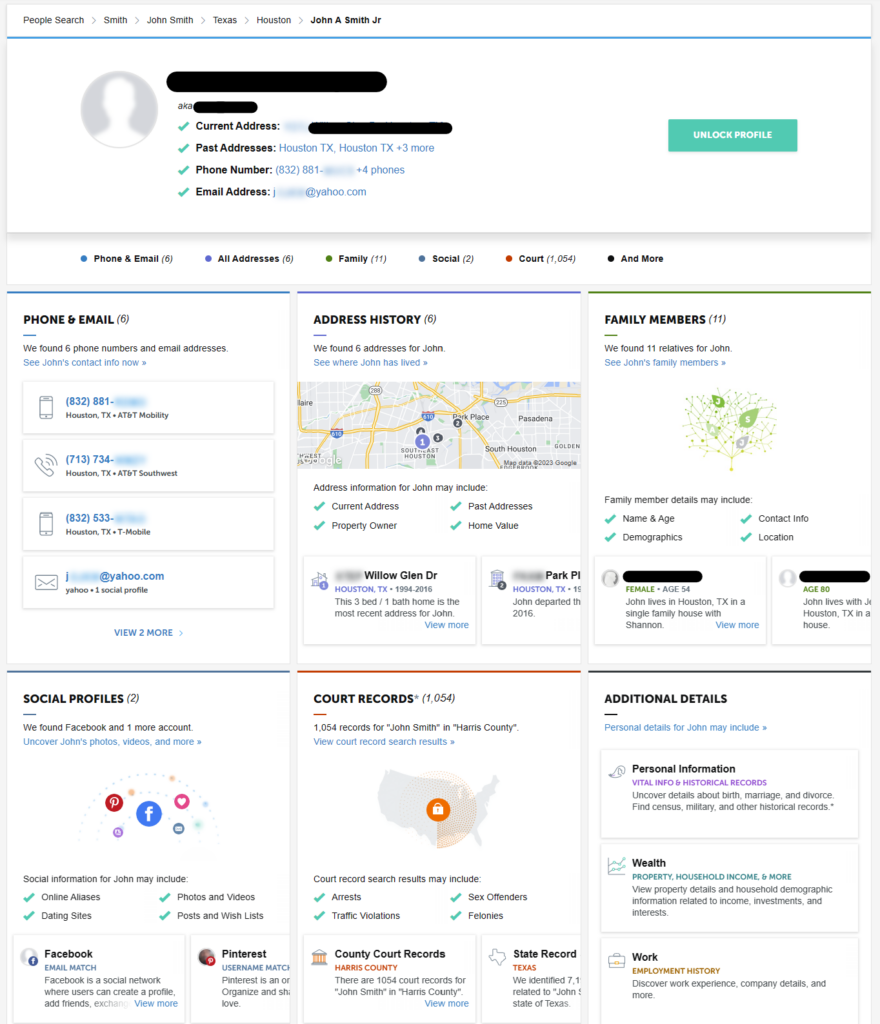880x1024 pixels.
Task: Switch to the Family (11) section tab
Action: 356,258
